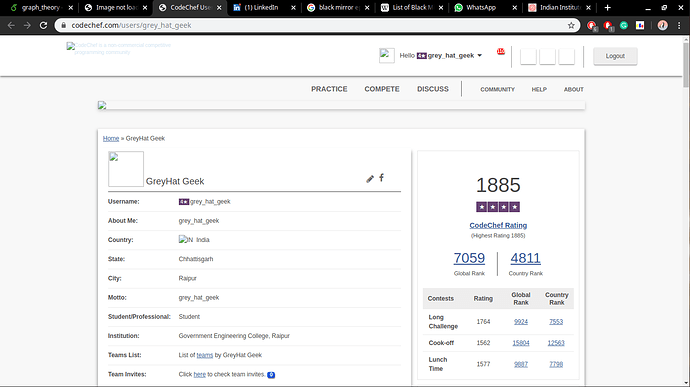This screenshot has width=690, height=387.
Task: Open the green Grammarly extension
Action: [624, 26]
